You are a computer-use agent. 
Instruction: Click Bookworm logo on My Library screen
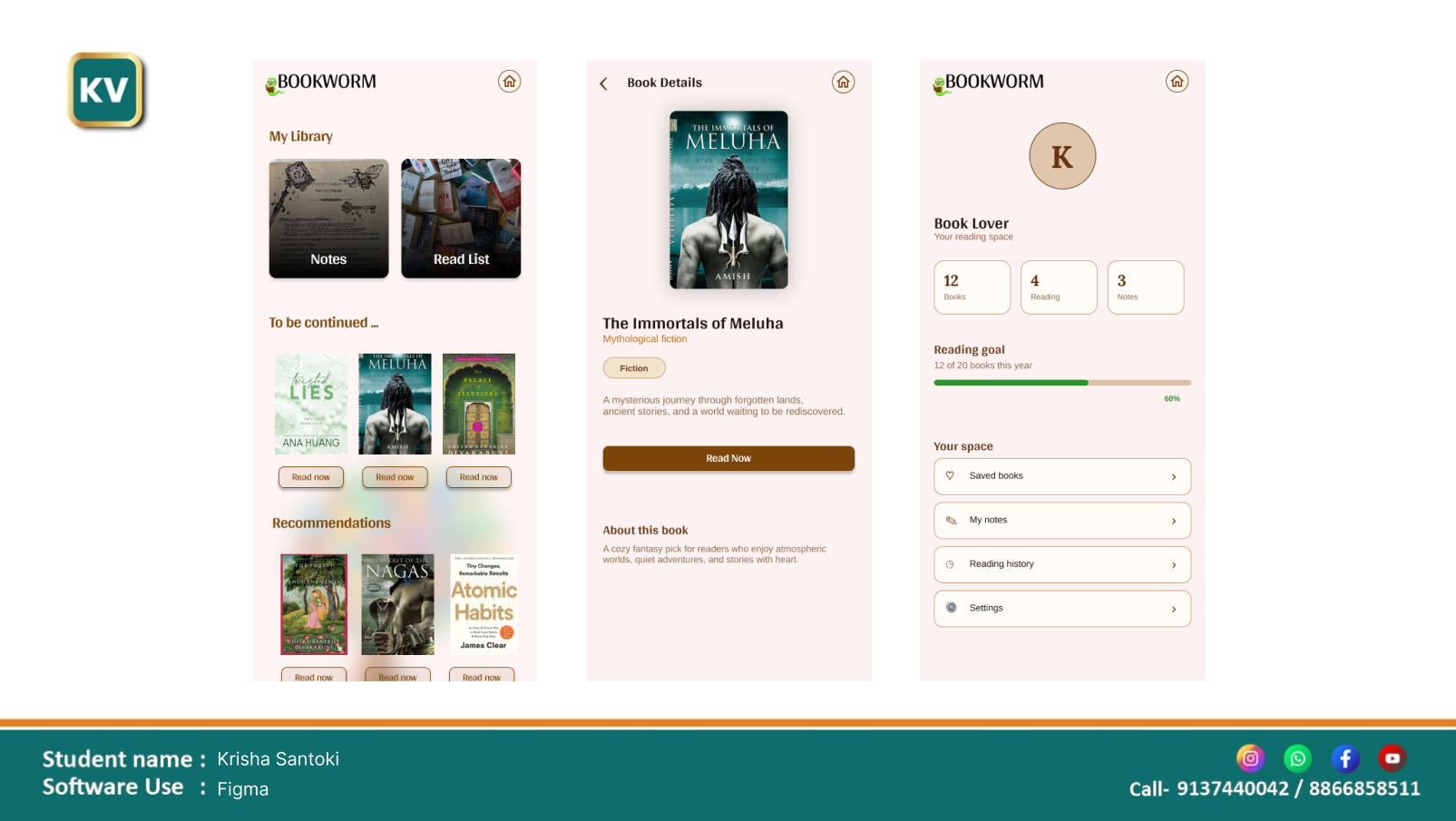tap(320, 83)
